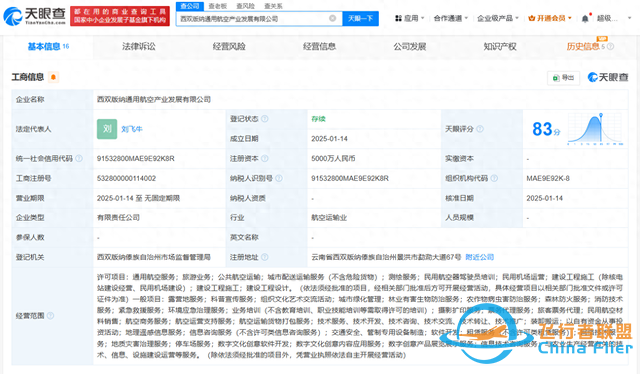Click the credit code 91532800MAE9E92K8R under 统一社会信用代码
The image size is (640, 374).
pos(136,158)
